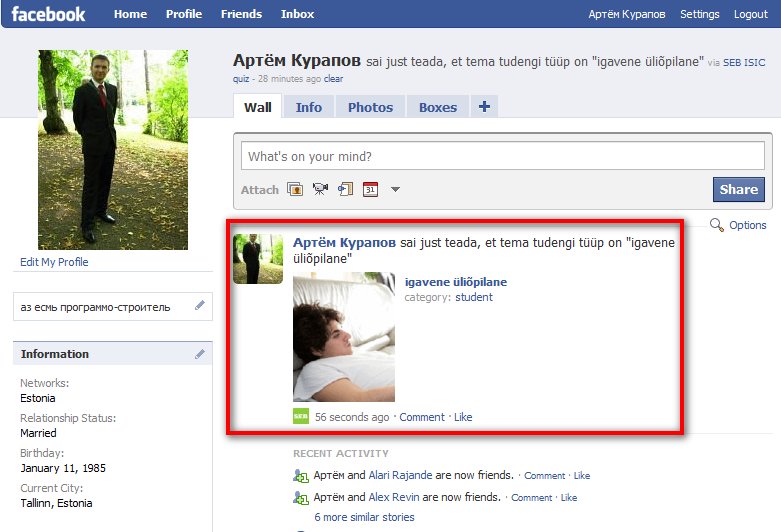
Task: Open the Info tab
Action: tap(309, 107)
